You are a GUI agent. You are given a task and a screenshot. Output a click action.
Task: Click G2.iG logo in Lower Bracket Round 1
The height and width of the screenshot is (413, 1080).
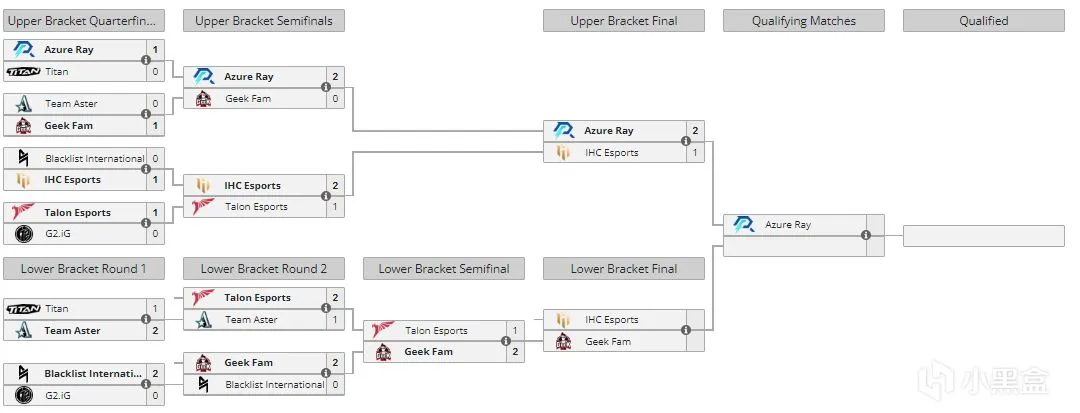pyautogui.click(x=23, y=396)
